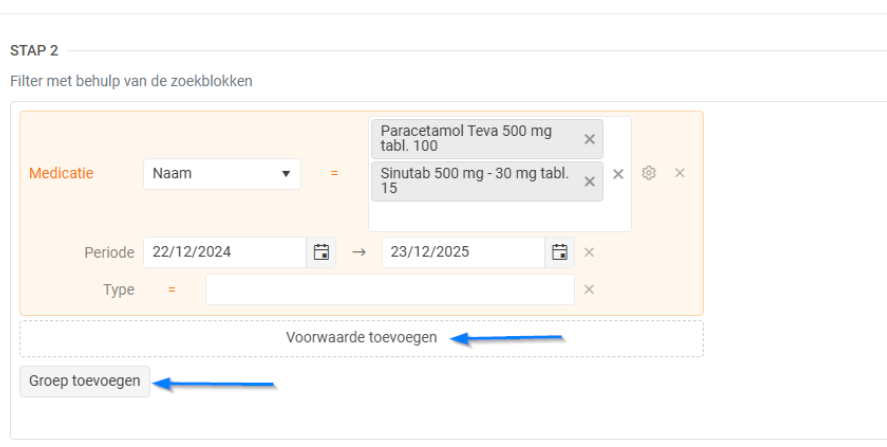The height and width of the screenshot is (447, 887).
Task: Change the equals operator next to Naam
Action: (334, 174)
